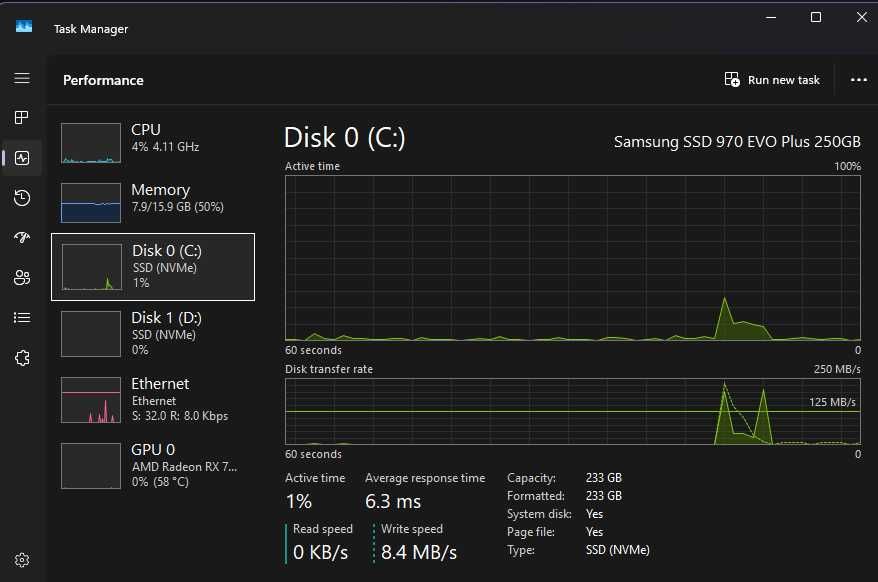Click the 'Write speed' label
Viewport: 878px width, 582px height.
[412, 529]
